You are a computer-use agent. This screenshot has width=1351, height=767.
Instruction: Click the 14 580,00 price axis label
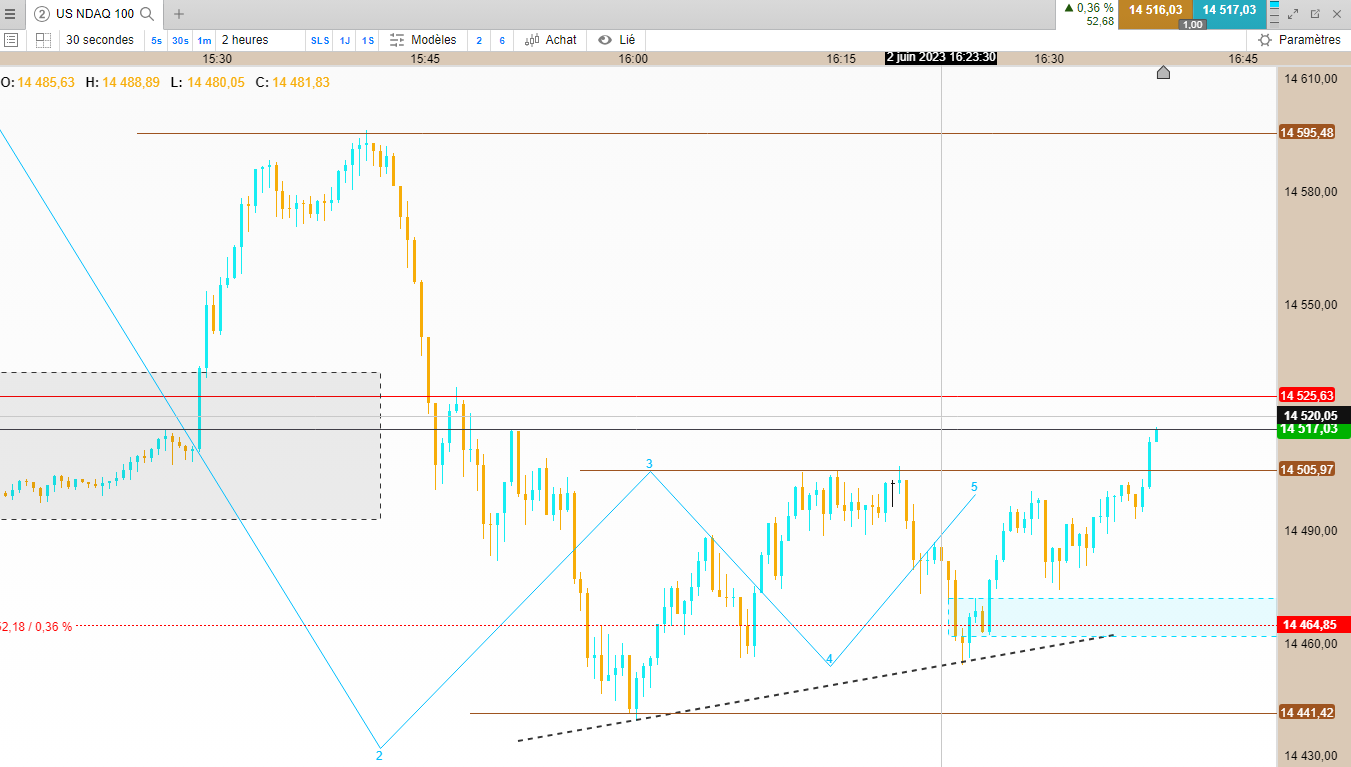(x=1311, y=191)
